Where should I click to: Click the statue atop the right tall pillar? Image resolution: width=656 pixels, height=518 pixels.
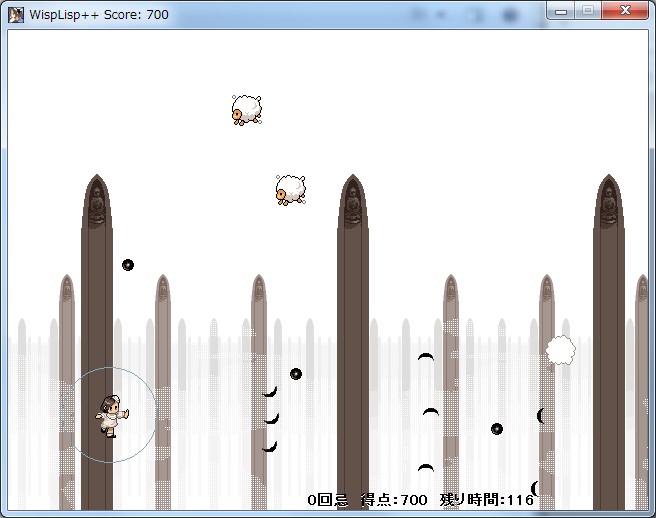[x=608, y=205]
